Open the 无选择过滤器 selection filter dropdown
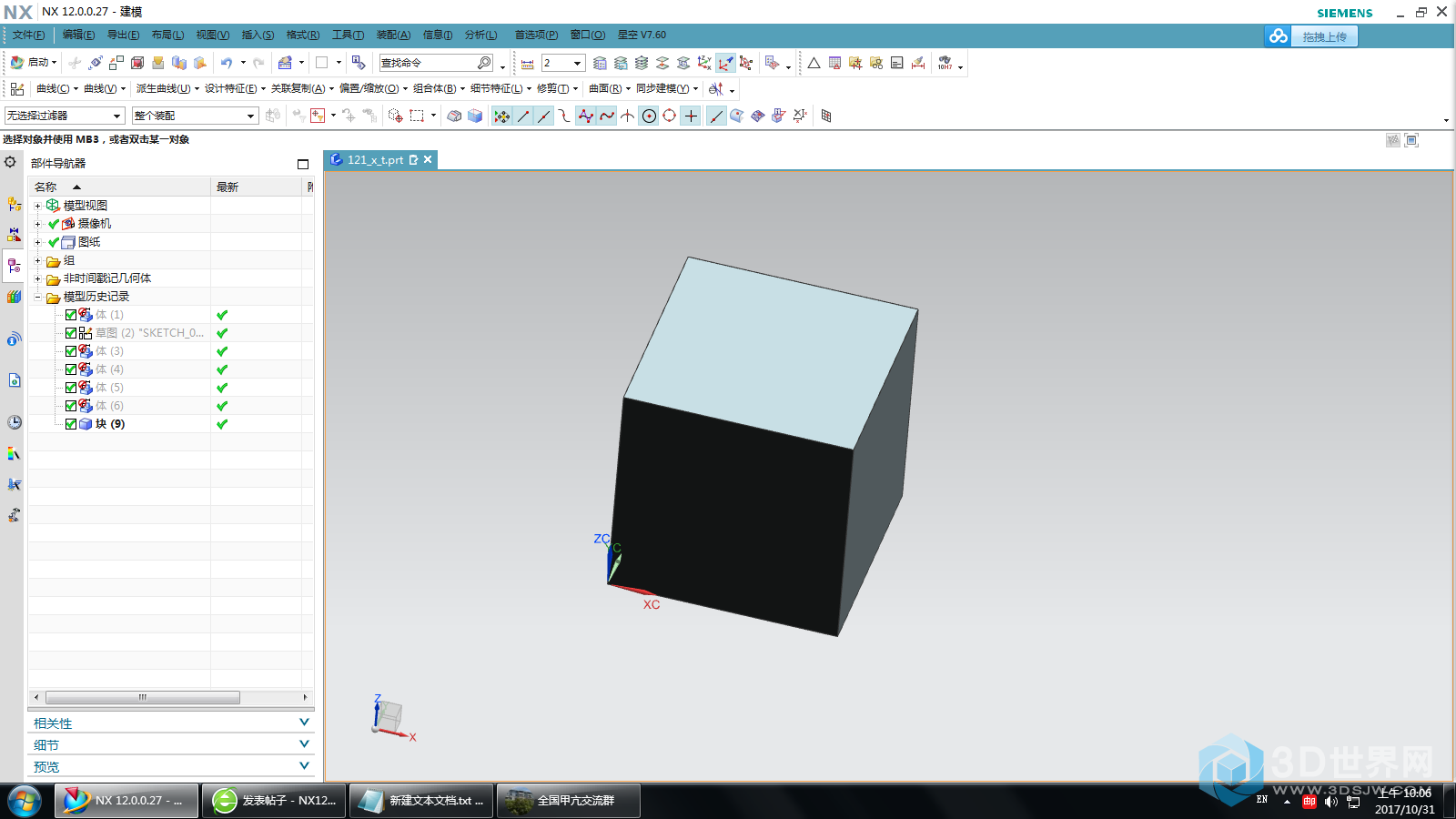The image size is (1456, 819). click(x=64, y=116)
